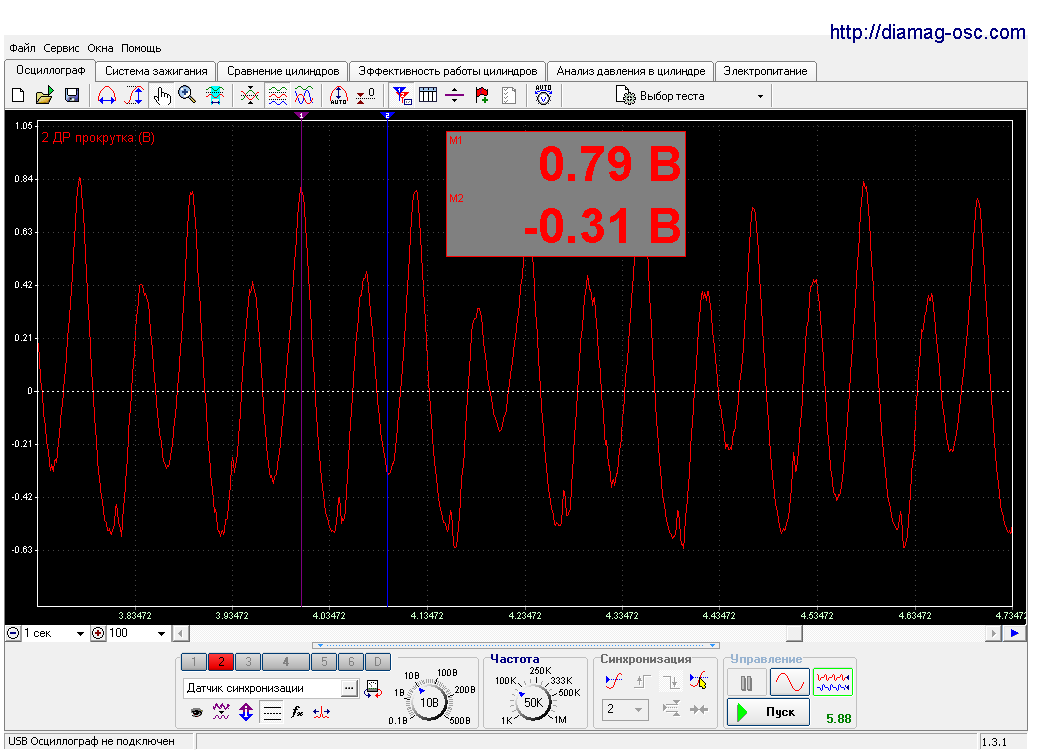Select the magnifier zoom tool

tap(187, 95)
